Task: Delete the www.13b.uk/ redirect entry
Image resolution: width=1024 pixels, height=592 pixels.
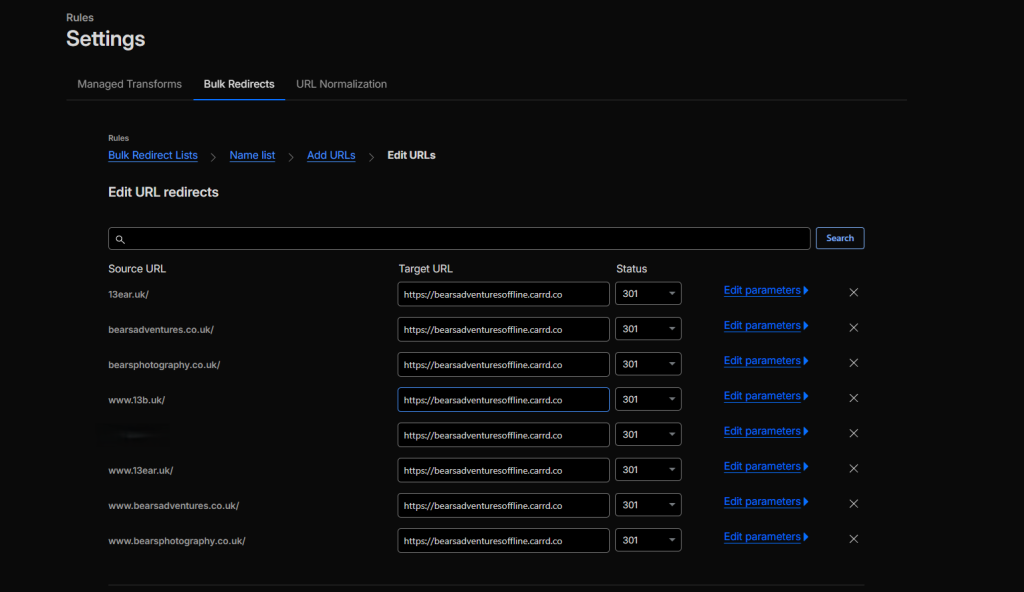Action: pyautogui.click(x=853, y=398)
